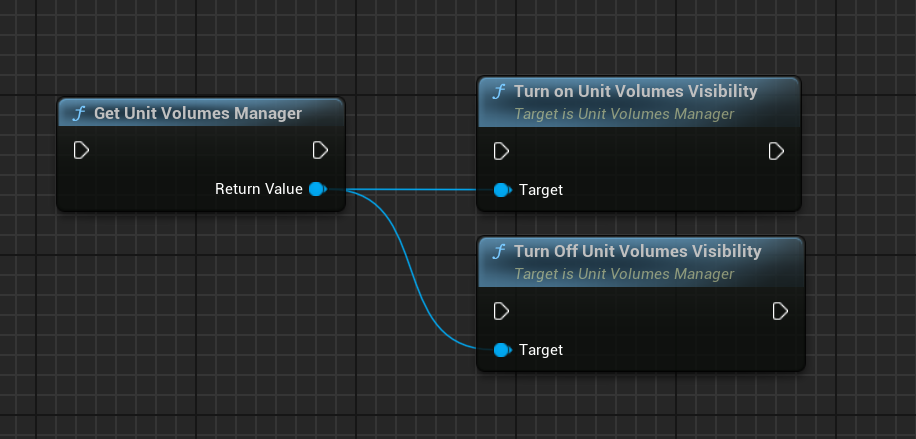This screenshot has width=916, height=439.
Task: Click Target pin on Turn Off Unit Volumes Visibility
Action: click(501, 350)
